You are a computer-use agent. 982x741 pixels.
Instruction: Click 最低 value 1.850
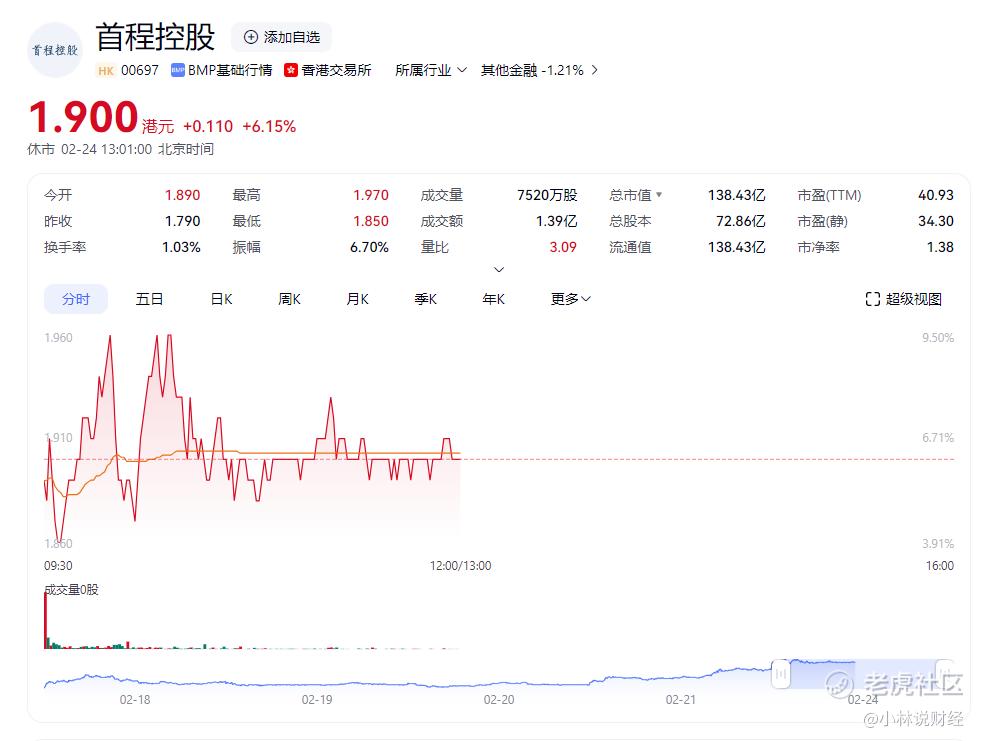pyautogui.click(x=371, y=221)
